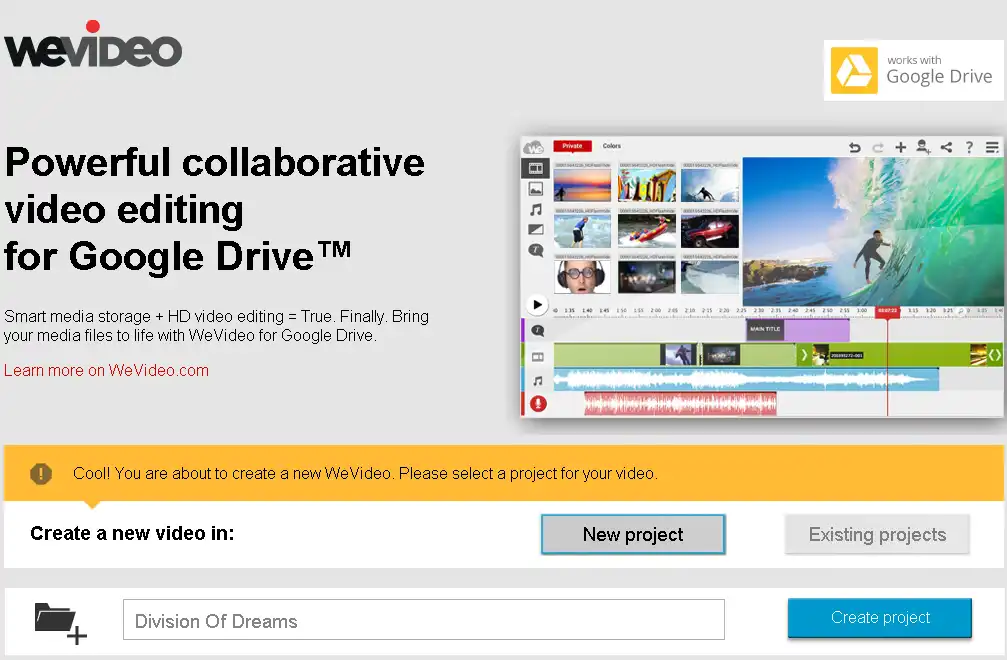Screen dimensions: 1007x660
Task: Select the images sidebar icon
Action: 535,189
